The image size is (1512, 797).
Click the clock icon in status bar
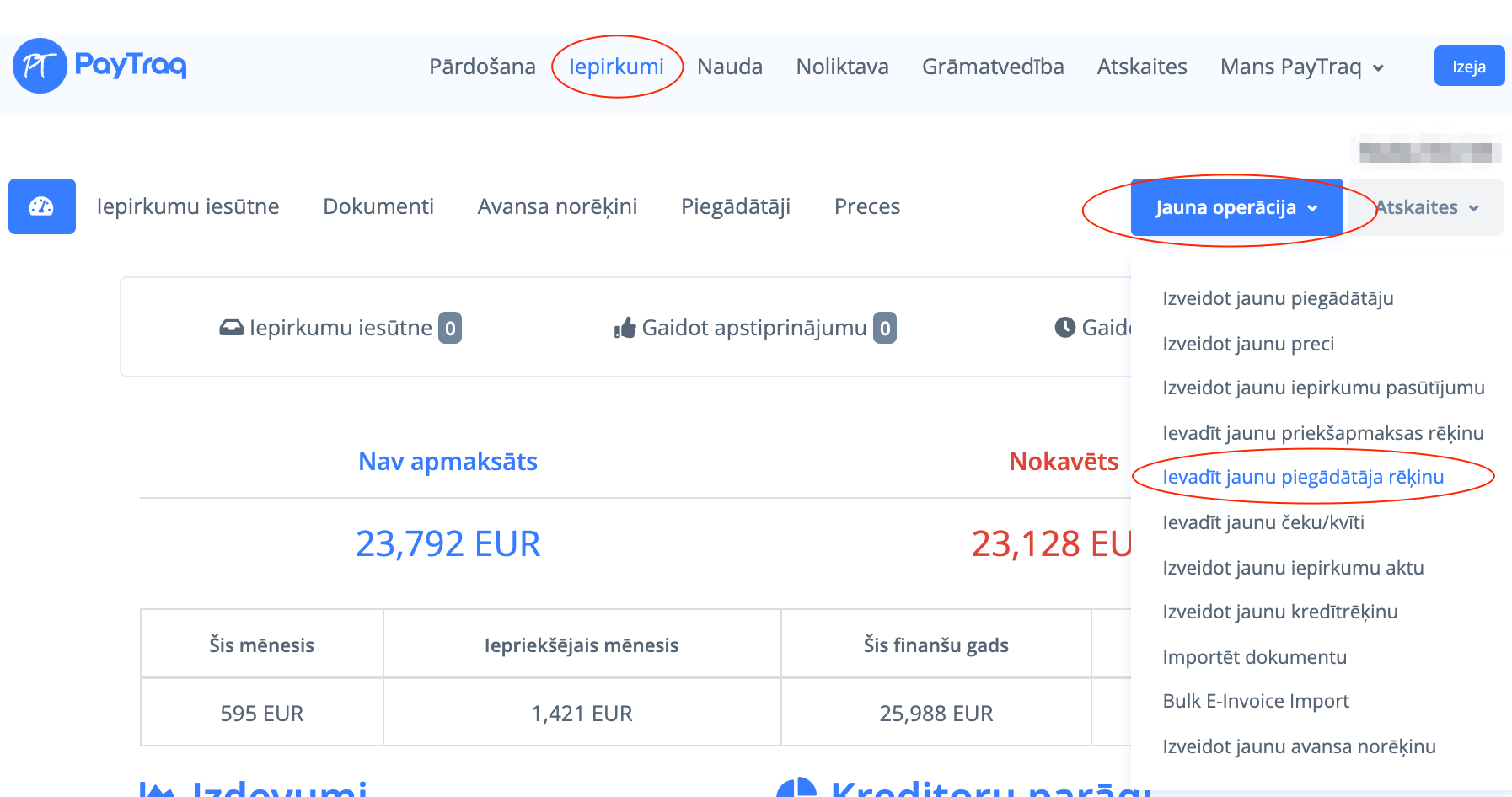tap(1064, 328)
